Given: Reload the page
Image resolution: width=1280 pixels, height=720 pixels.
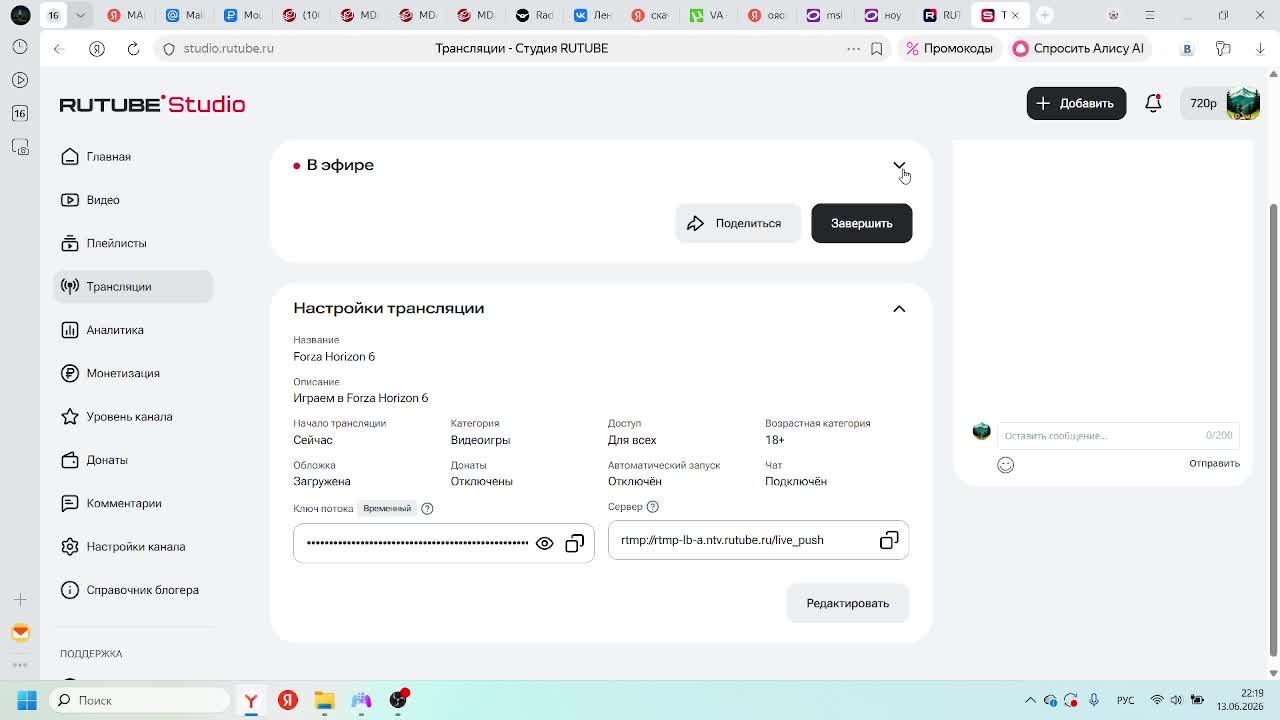Looking at the screenshot, I should pos(133,48).
